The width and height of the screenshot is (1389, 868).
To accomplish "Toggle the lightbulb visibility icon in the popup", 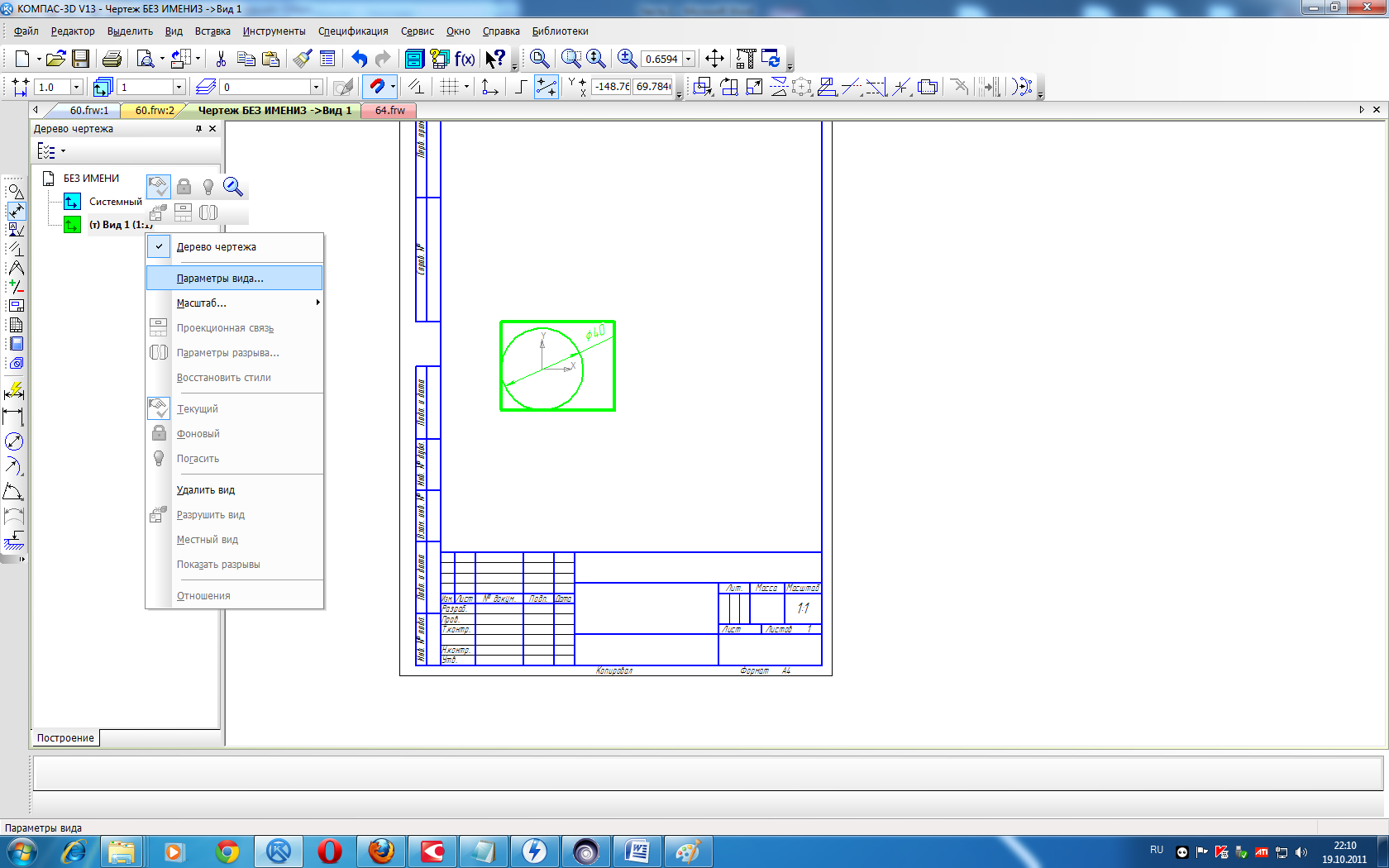I will (x=208, y=187).
